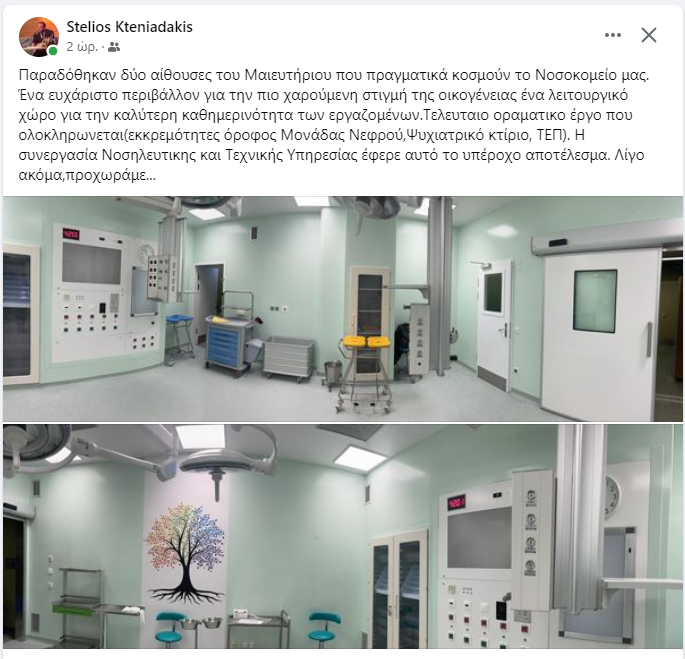Open the second photo with tree mural
Image resolution: width=685 pixels, height=659 pixels.
(x=342, y=536)
